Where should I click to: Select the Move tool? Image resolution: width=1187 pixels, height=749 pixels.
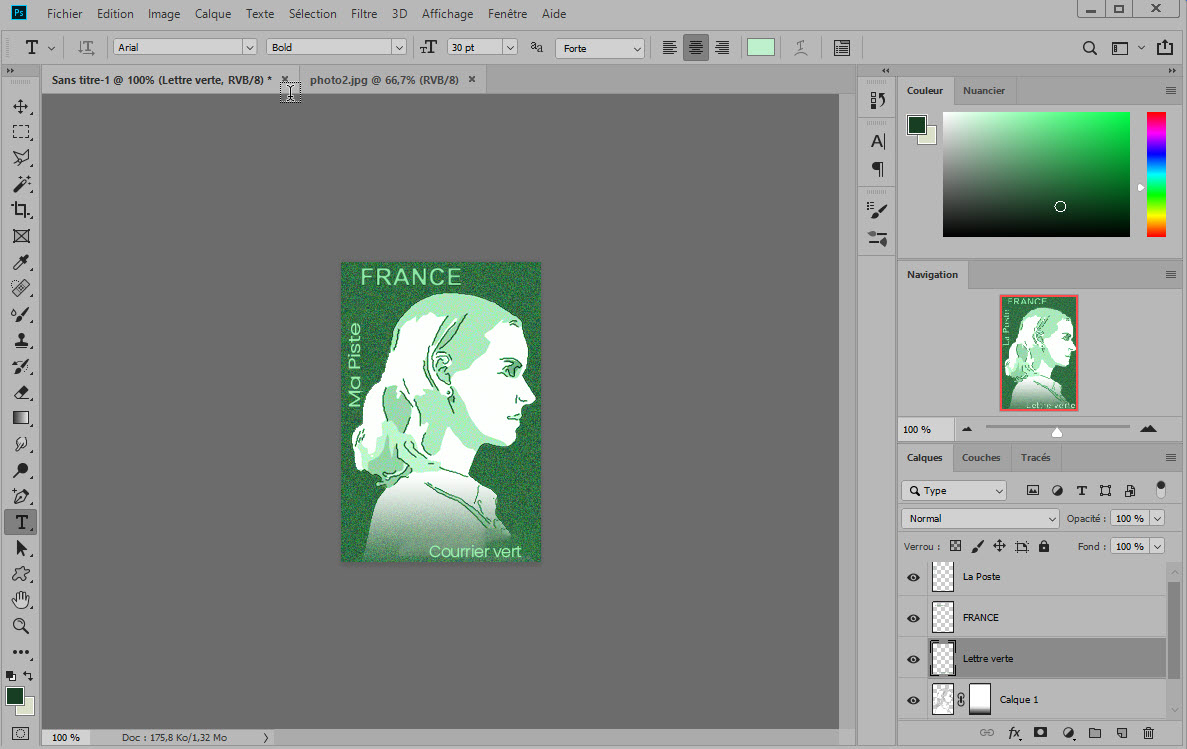(x=21, y=106)
